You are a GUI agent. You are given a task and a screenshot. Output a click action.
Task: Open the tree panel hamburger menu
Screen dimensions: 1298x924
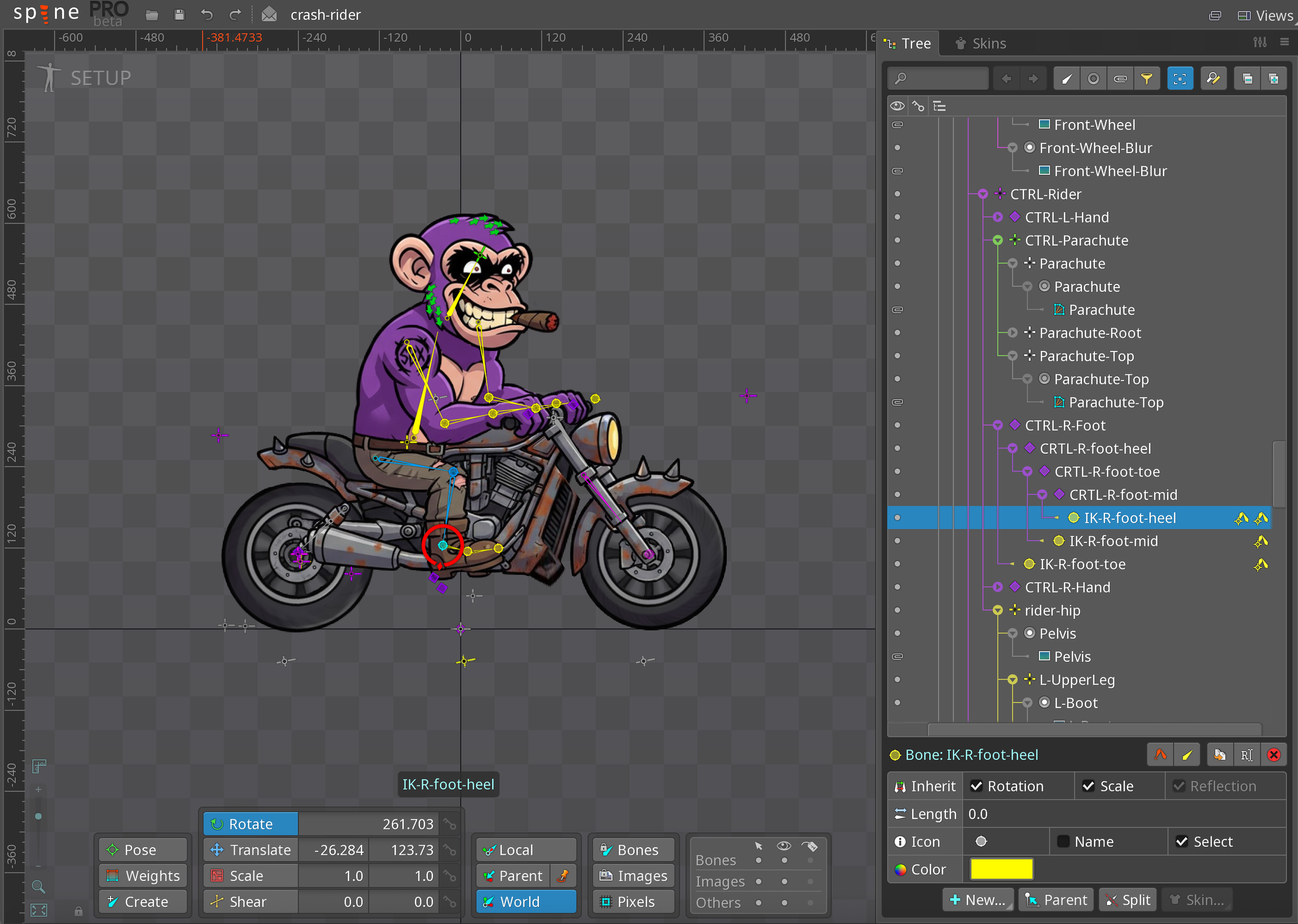(x=1285, y=42)
